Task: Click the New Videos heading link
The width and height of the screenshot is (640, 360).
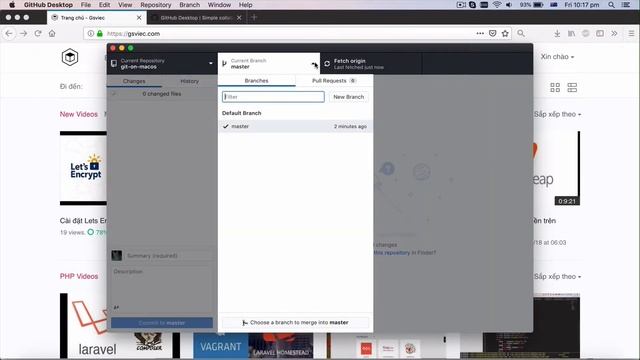Action: click(x=79, y=114)
